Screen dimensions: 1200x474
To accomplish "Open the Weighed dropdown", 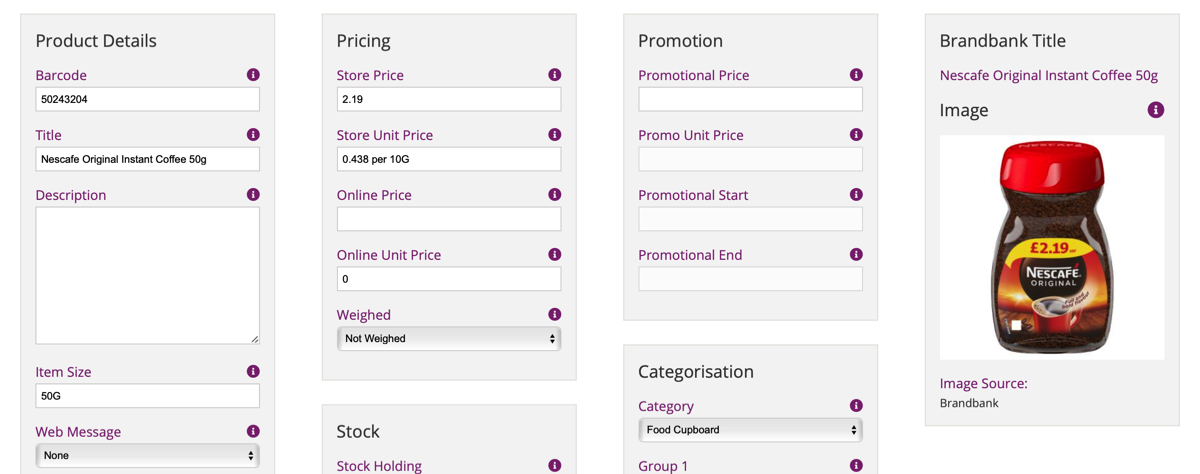I will tap(448, 339).
